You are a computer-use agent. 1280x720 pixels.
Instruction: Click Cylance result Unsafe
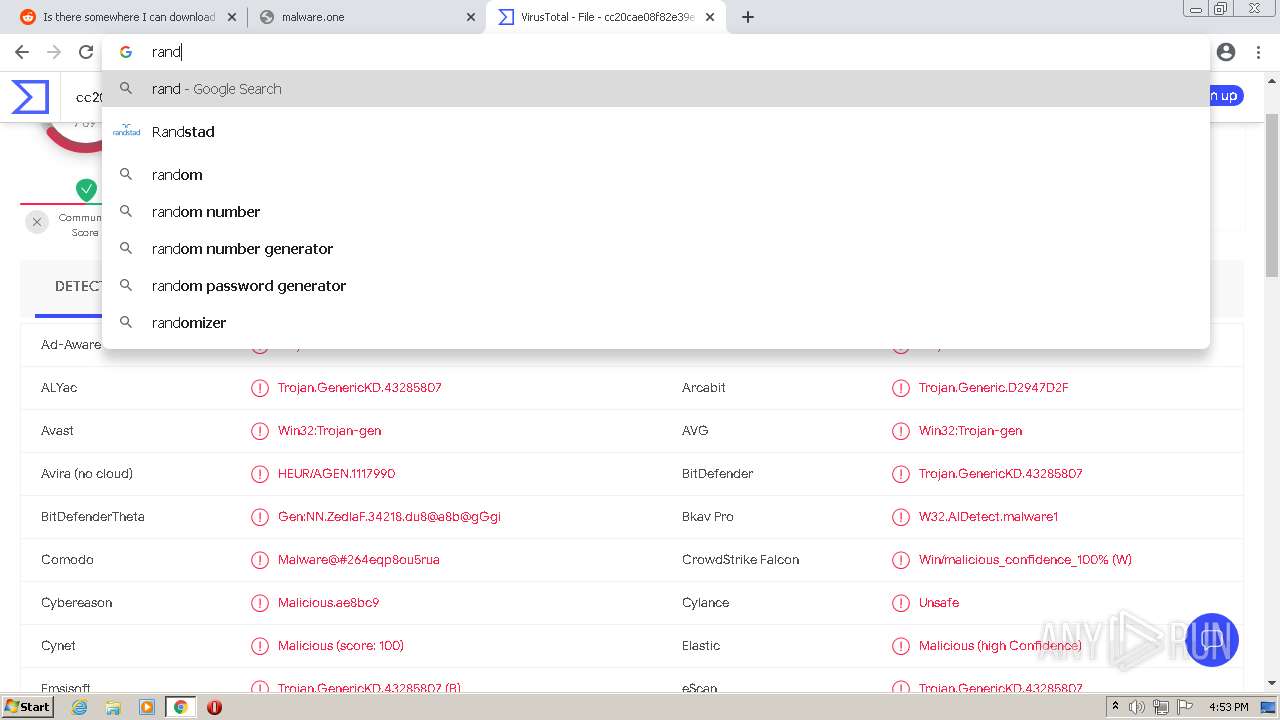[x=939, y=603]
